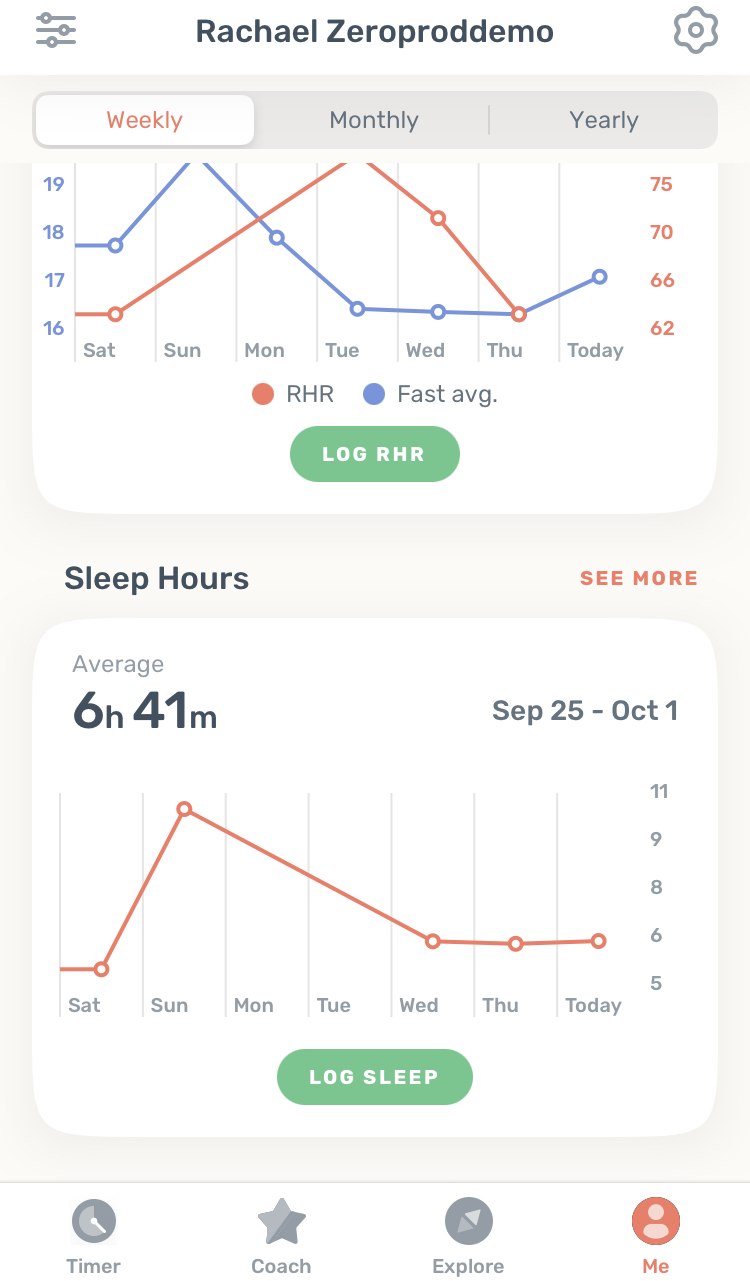Select the Me profile icon
Image resolution: width=750 pixels, height=1281 pixels.
(x=656, y=1221)
